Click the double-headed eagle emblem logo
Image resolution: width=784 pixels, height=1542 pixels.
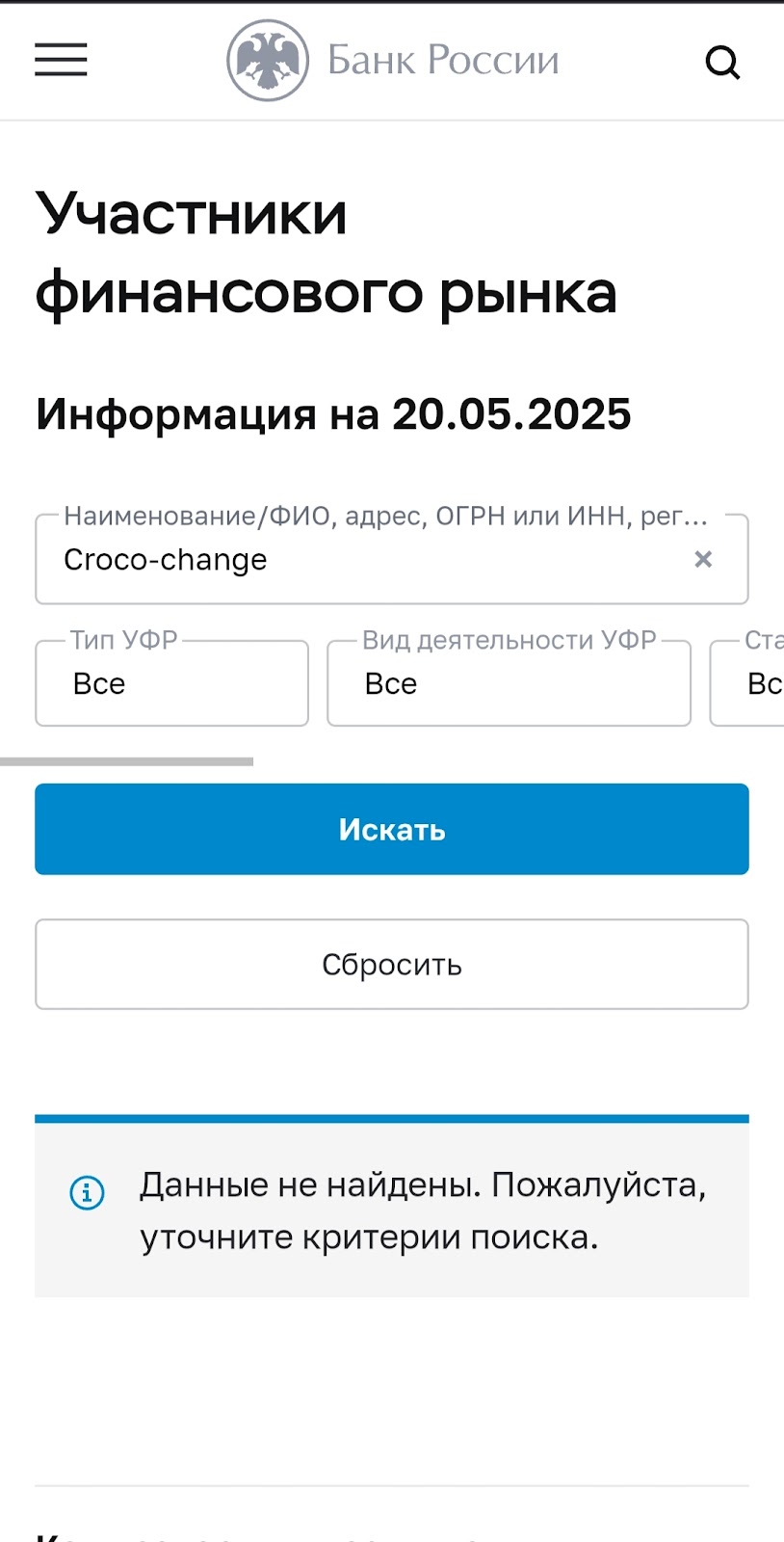[x=268, y=61]
